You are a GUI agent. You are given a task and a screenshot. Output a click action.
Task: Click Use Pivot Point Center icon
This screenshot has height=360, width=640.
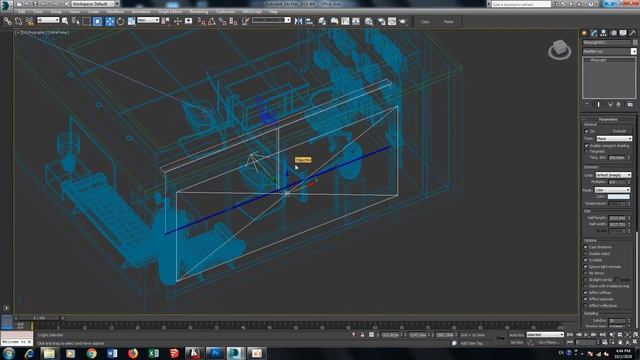pyautogui.click(x=166, y=21)
